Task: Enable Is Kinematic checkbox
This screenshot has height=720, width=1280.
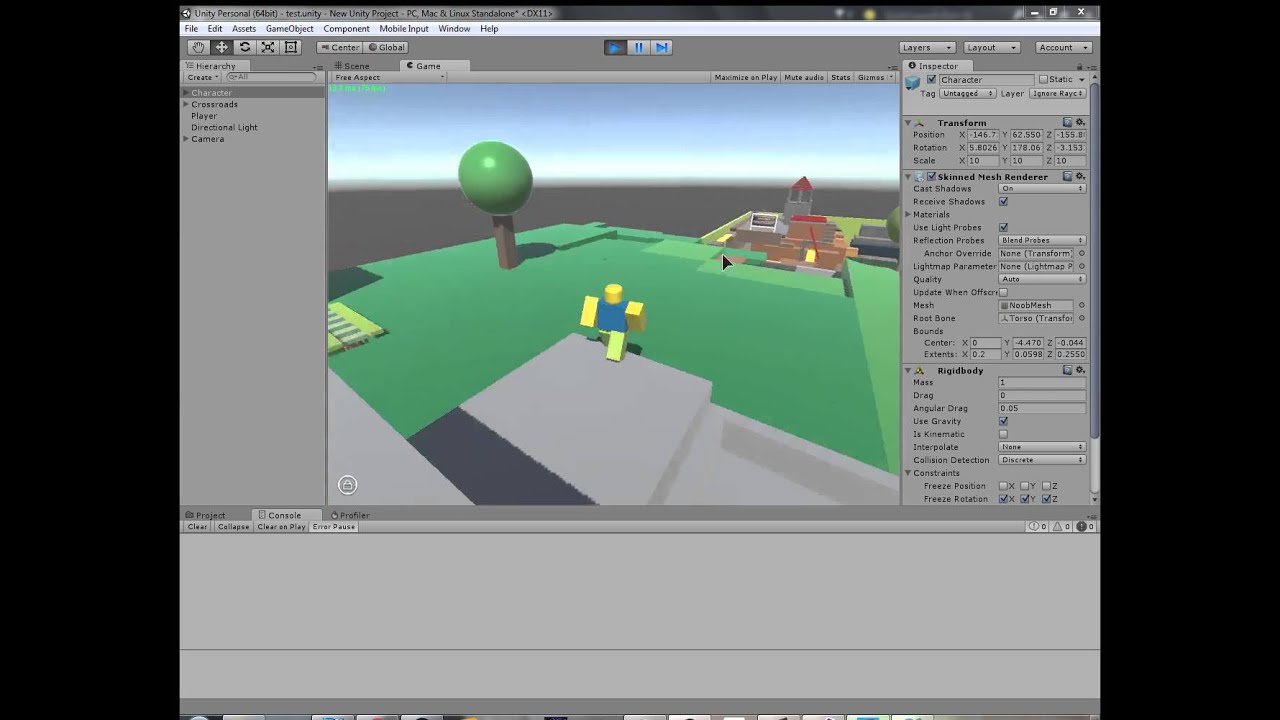Action: (x=1003, y=434)
